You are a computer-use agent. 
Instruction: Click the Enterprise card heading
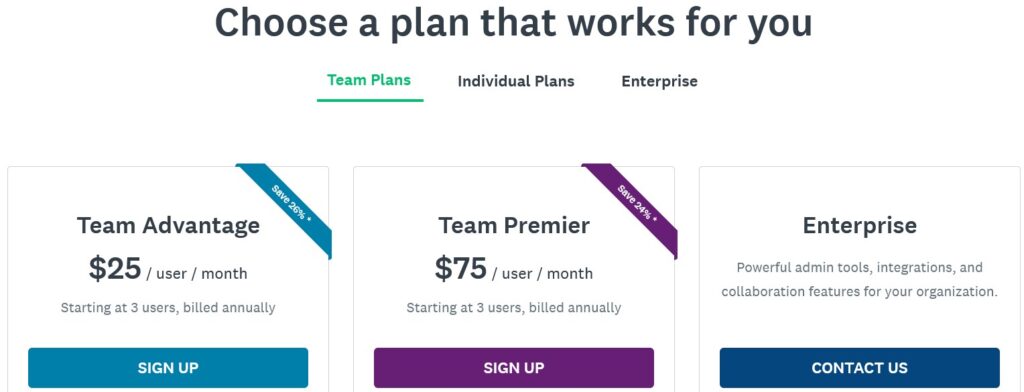click(x=859, y=225)
